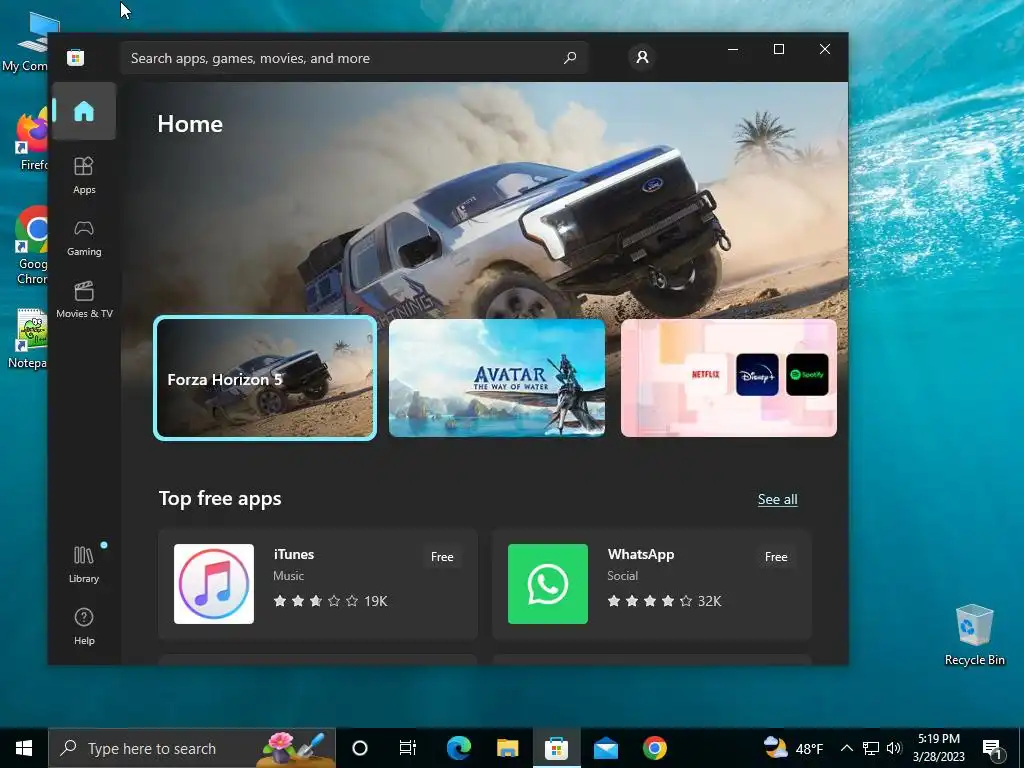This screenshot has width=1024, height=768.
Task: Open Movies & TV section
Action: pyautogui.click(x=84, y=300)
